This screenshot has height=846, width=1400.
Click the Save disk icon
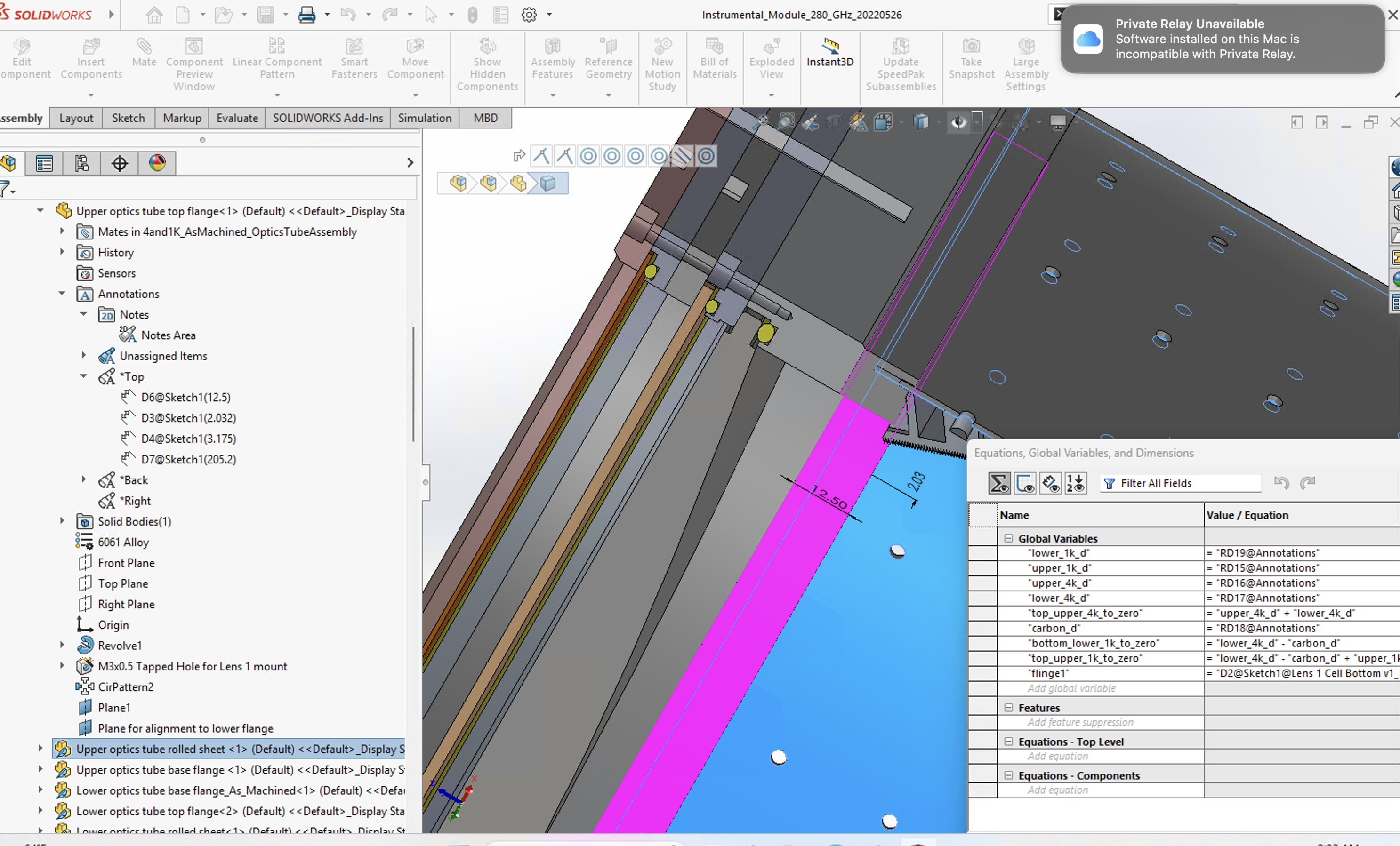[x=266, y=15]
